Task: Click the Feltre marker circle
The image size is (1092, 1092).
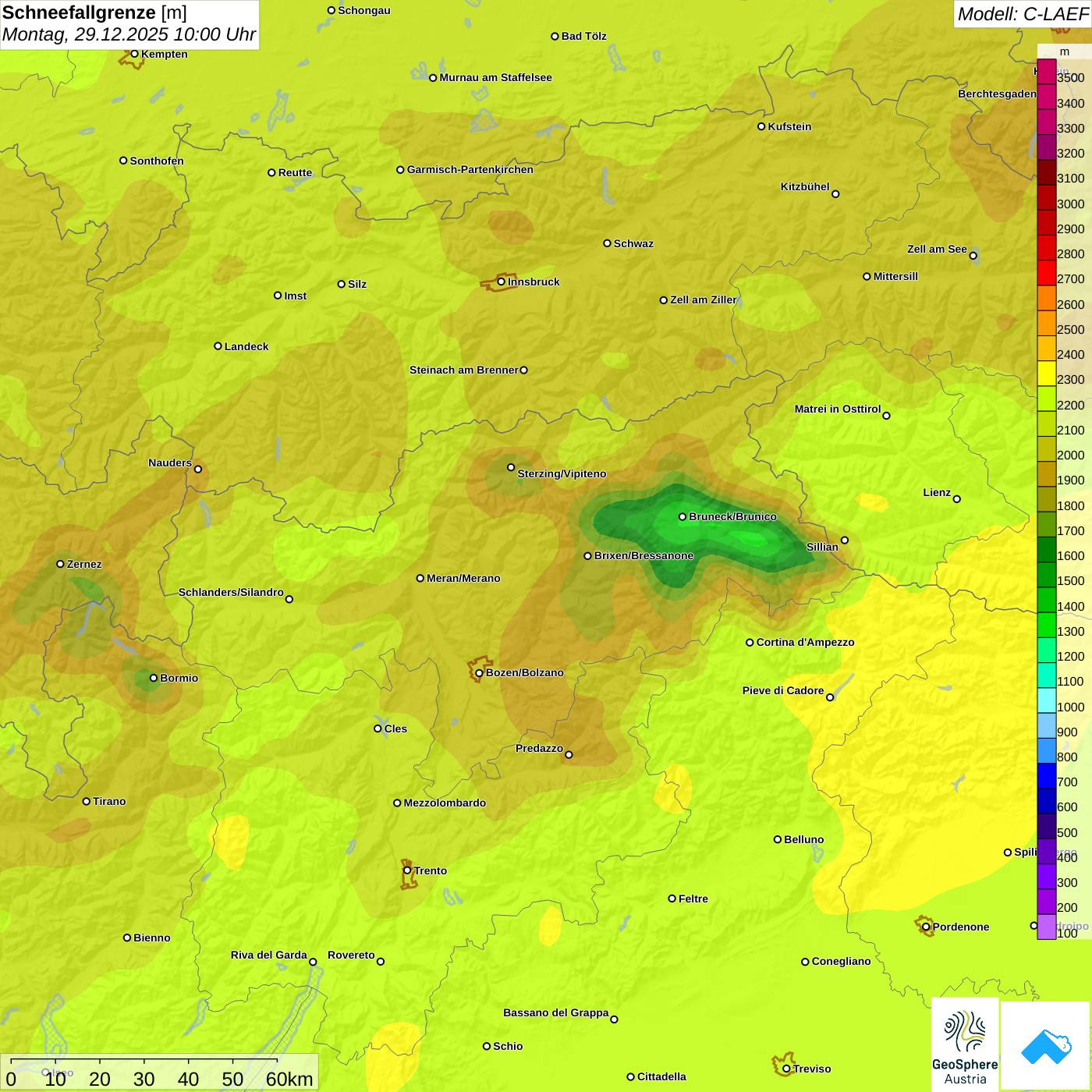Action: click(672, 899)
